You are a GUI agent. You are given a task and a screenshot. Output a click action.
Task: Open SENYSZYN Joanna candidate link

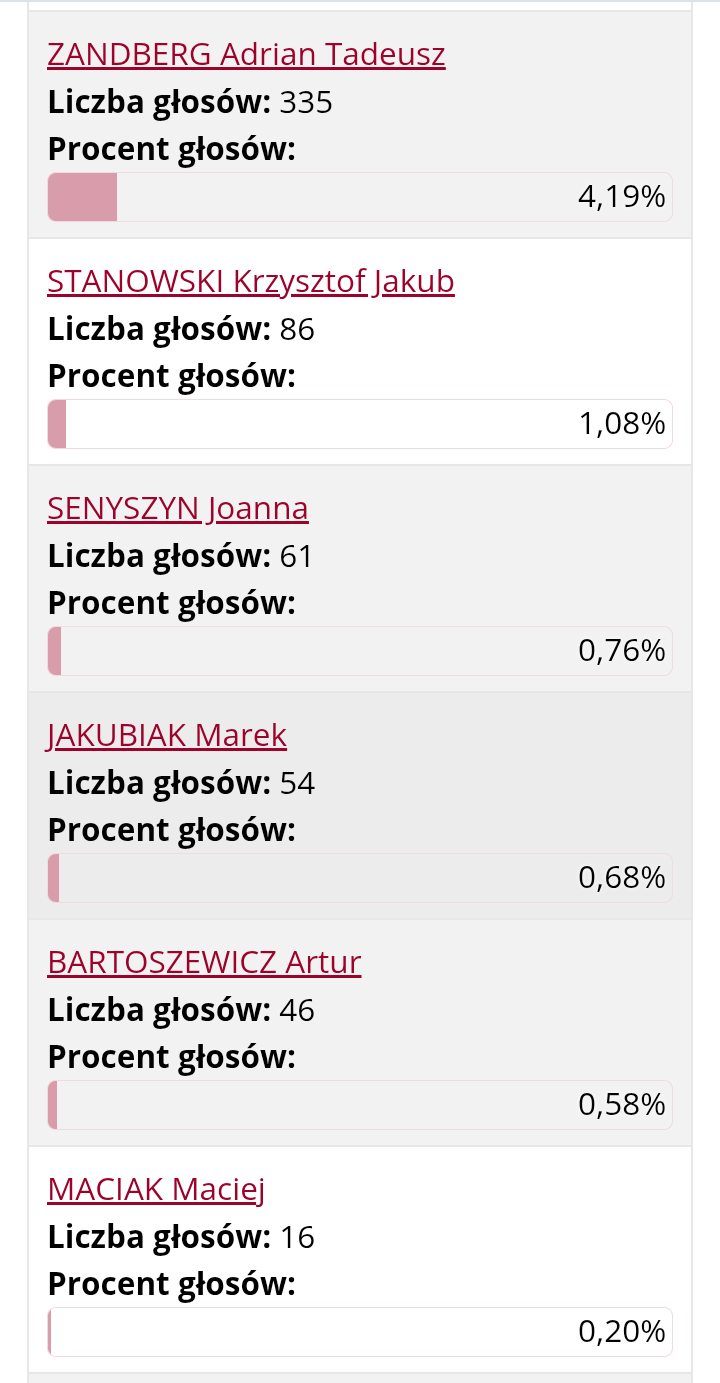coord(178,508)
